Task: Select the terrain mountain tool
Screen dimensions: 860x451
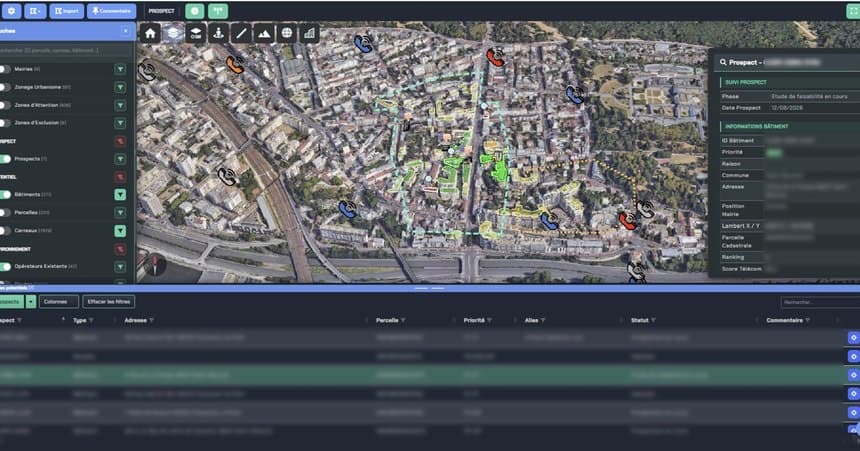Action: [x=264, y=33]
